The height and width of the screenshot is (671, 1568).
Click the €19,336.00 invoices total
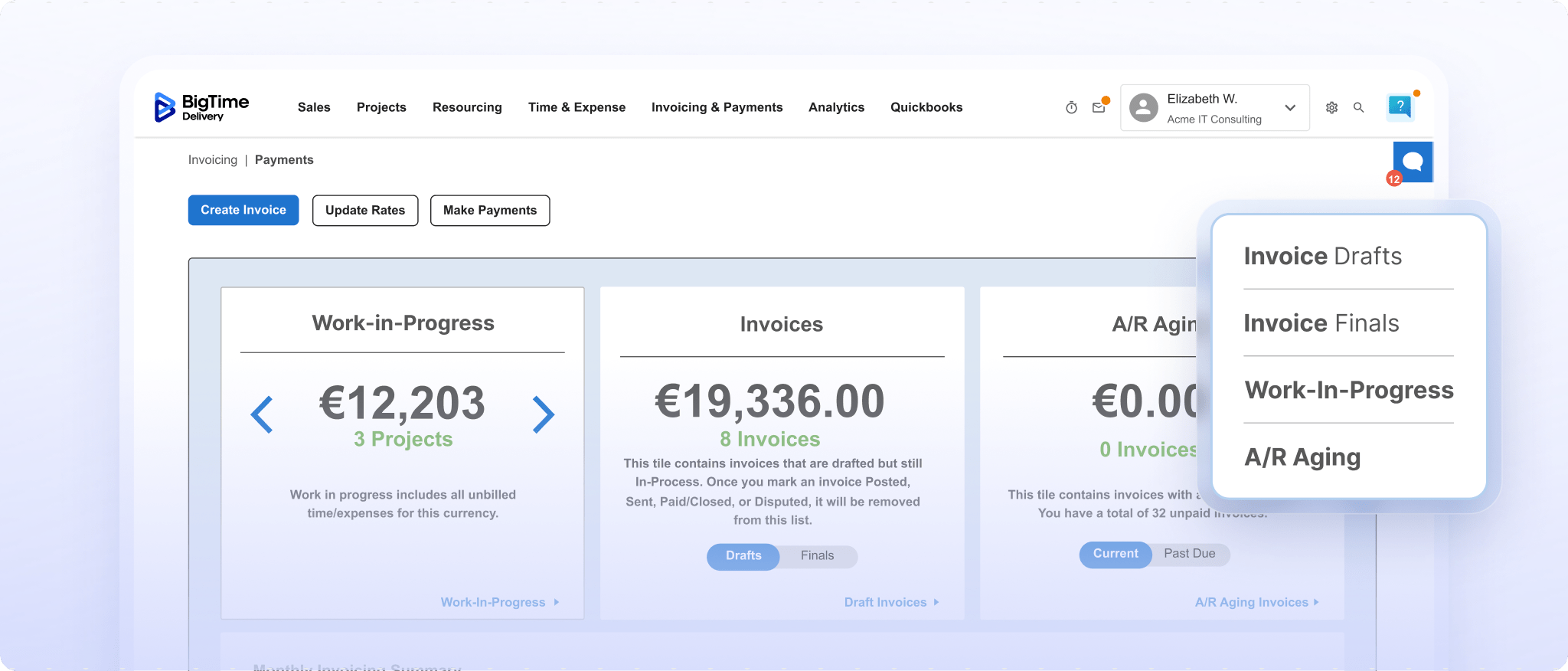pos(769,401)
